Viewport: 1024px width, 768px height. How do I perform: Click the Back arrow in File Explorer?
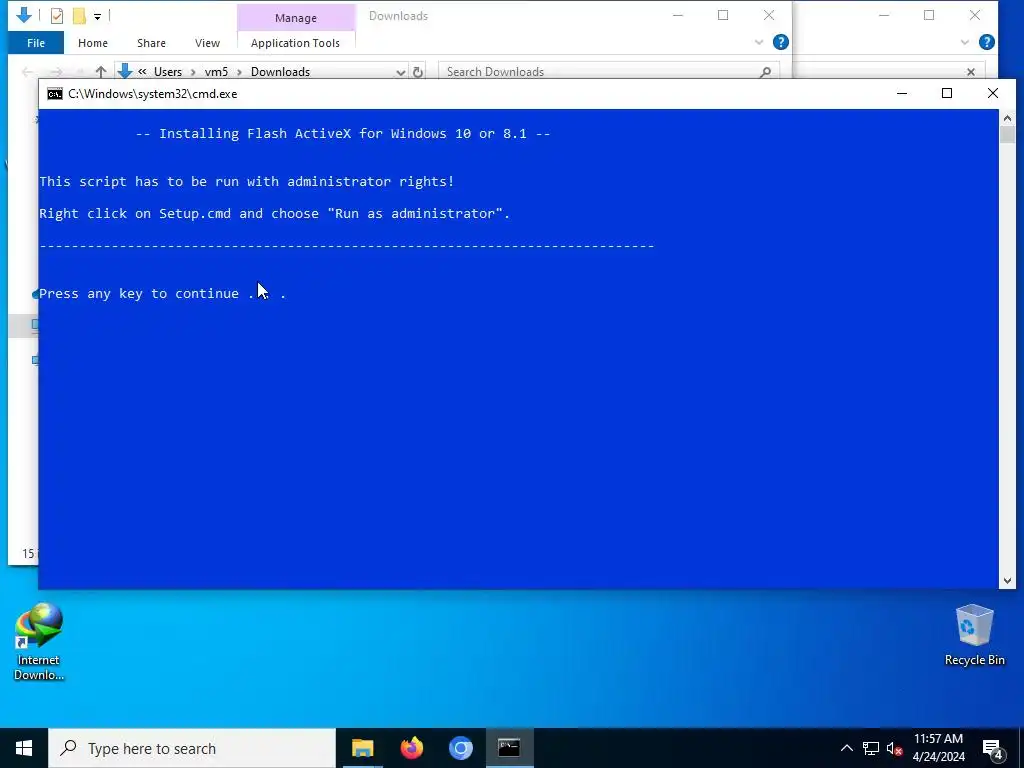point(27,72)
